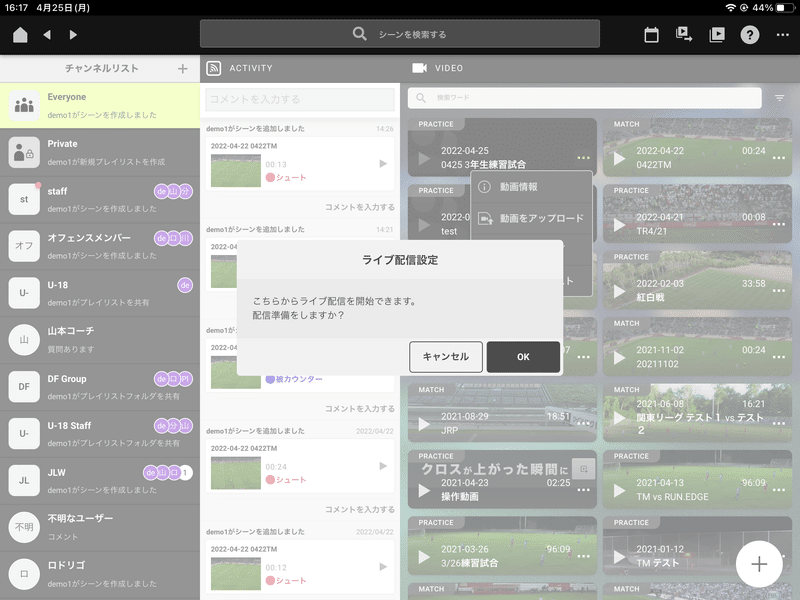Tap the Wi-Fi status icon
The image size is (800, 600).
pos(730,8)
